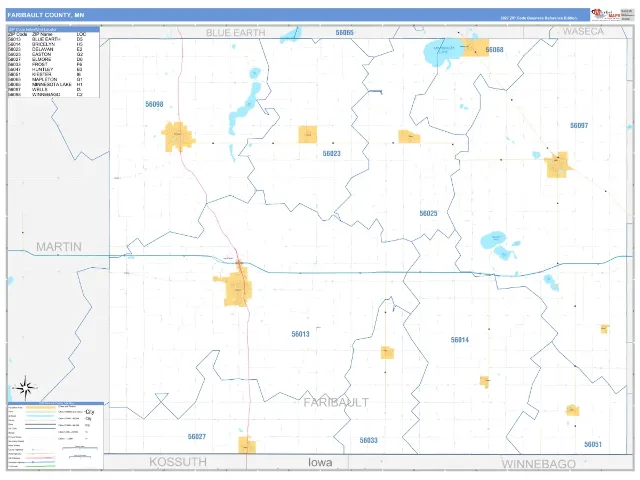Image resolution: width=640 pixels, height=480 pixels.
Task: Select ZIP code label 56033
Action: click(x=369, y=440)
